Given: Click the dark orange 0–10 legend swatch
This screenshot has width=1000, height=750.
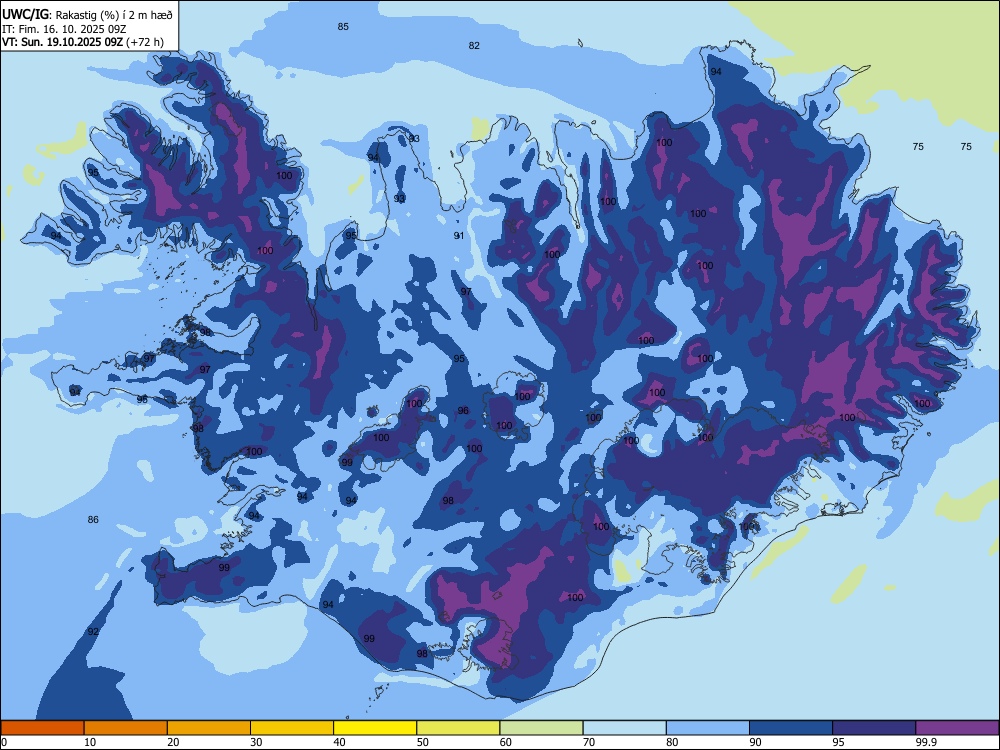Looking at the screenshot, I should [42, 728].
